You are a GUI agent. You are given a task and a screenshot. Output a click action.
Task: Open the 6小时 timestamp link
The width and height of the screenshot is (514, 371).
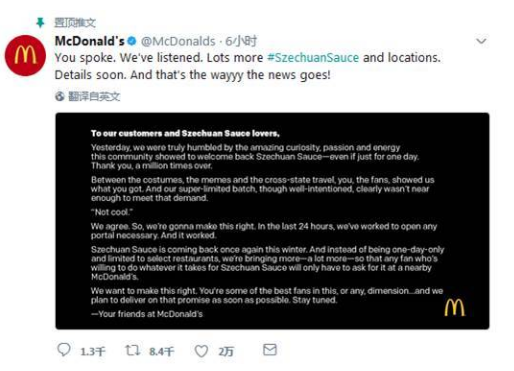point(241,41)
